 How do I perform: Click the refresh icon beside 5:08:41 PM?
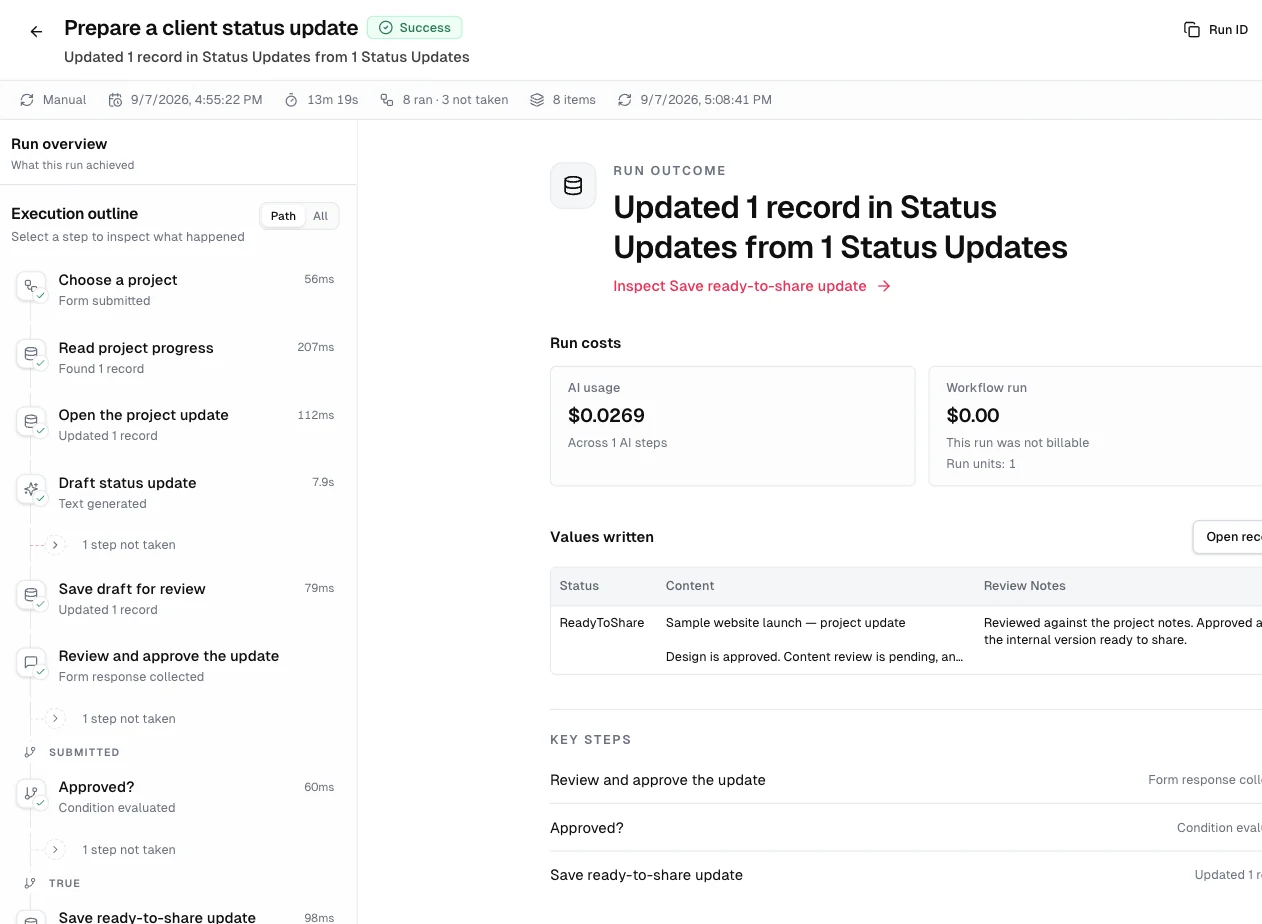(x=625, y=100)
